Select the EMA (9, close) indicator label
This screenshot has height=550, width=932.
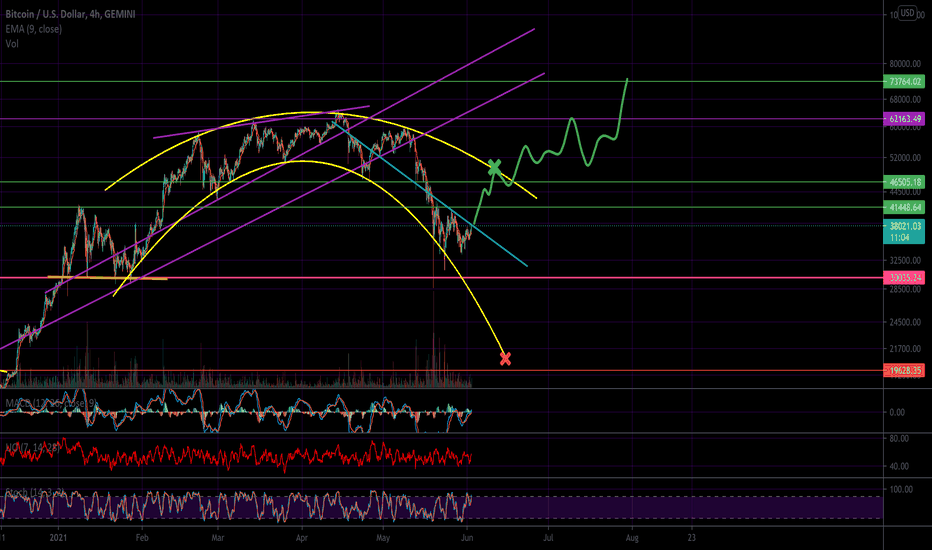(x=33, y=29)
